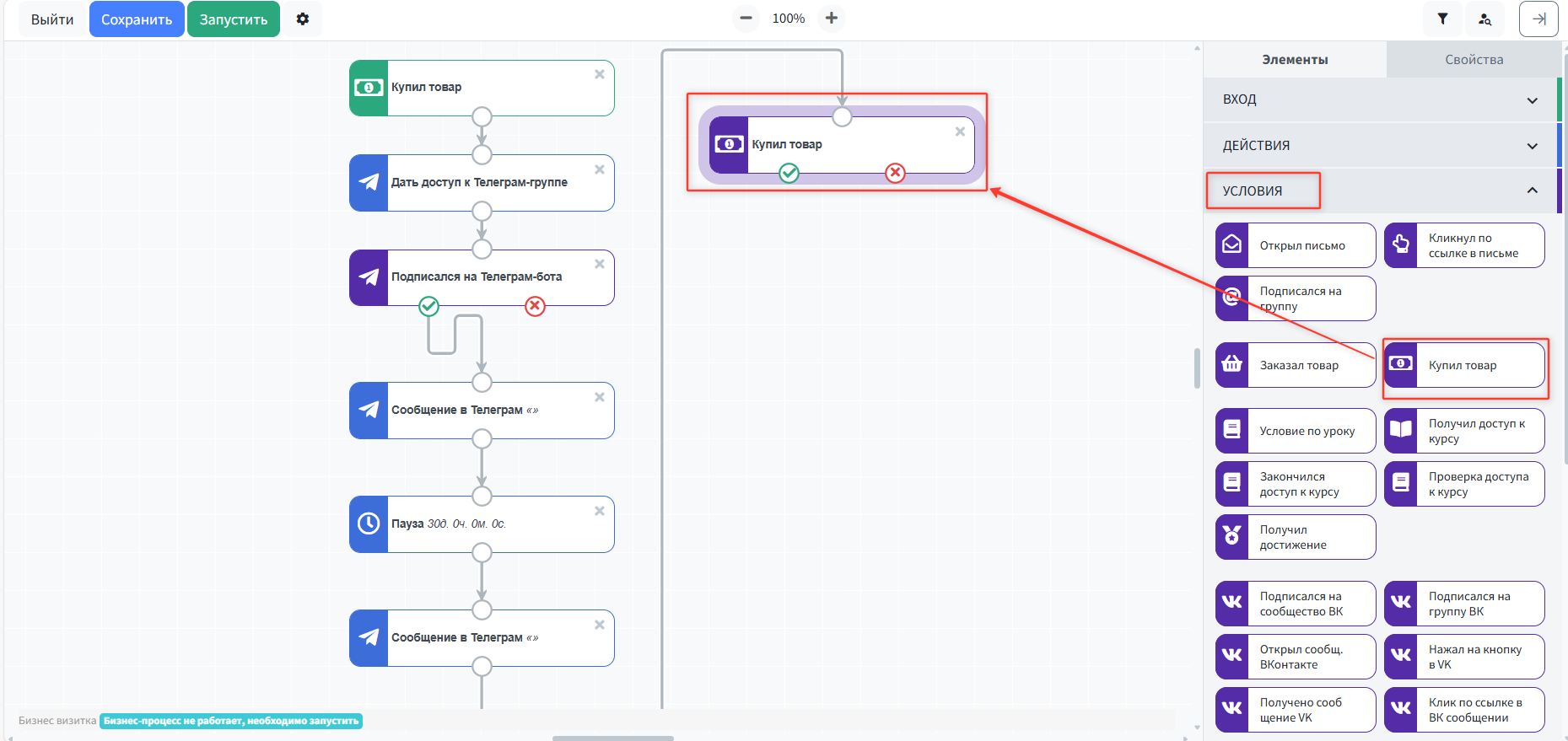Image resolution: width=1568 pixels, height=741 pixels.
Task: Click red cross output on 'Подписался на Телеграм-бота'
Action: pyautogui.click(x=535, y=306)
